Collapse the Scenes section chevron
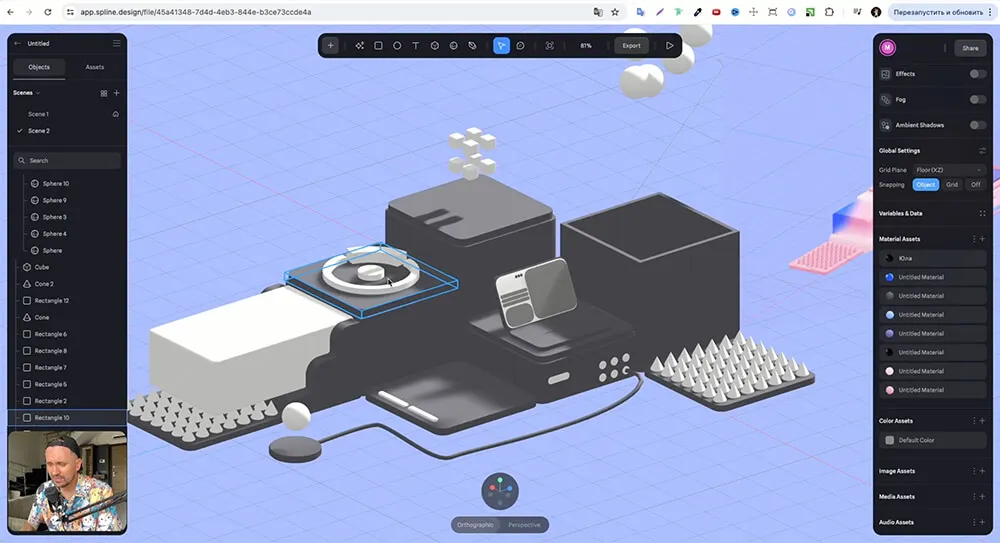Image resolution: width=1000 pixels, height=543 pixels. tap(38, 93)
